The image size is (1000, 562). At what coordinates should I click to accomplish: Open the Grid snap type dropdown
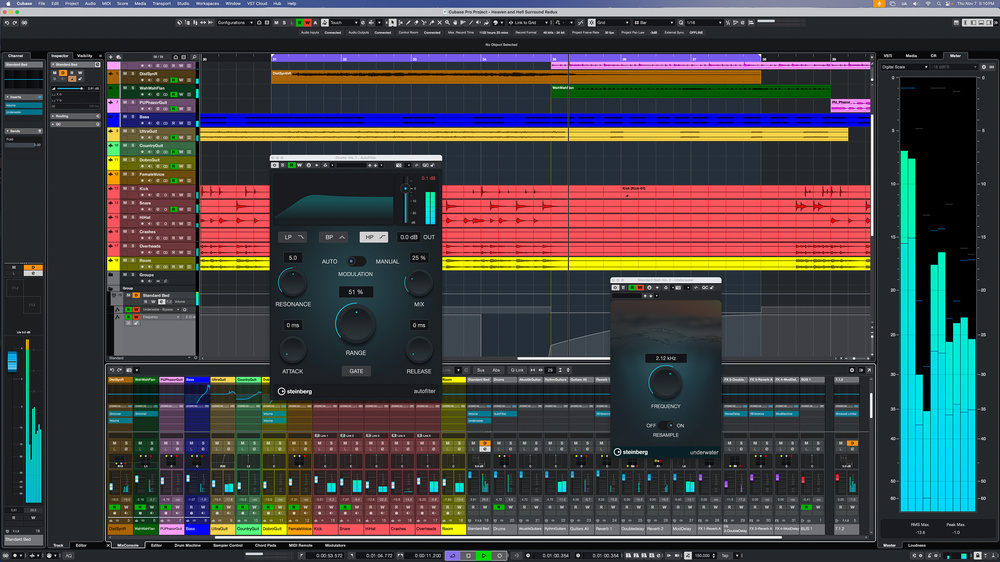click(612, 22)
